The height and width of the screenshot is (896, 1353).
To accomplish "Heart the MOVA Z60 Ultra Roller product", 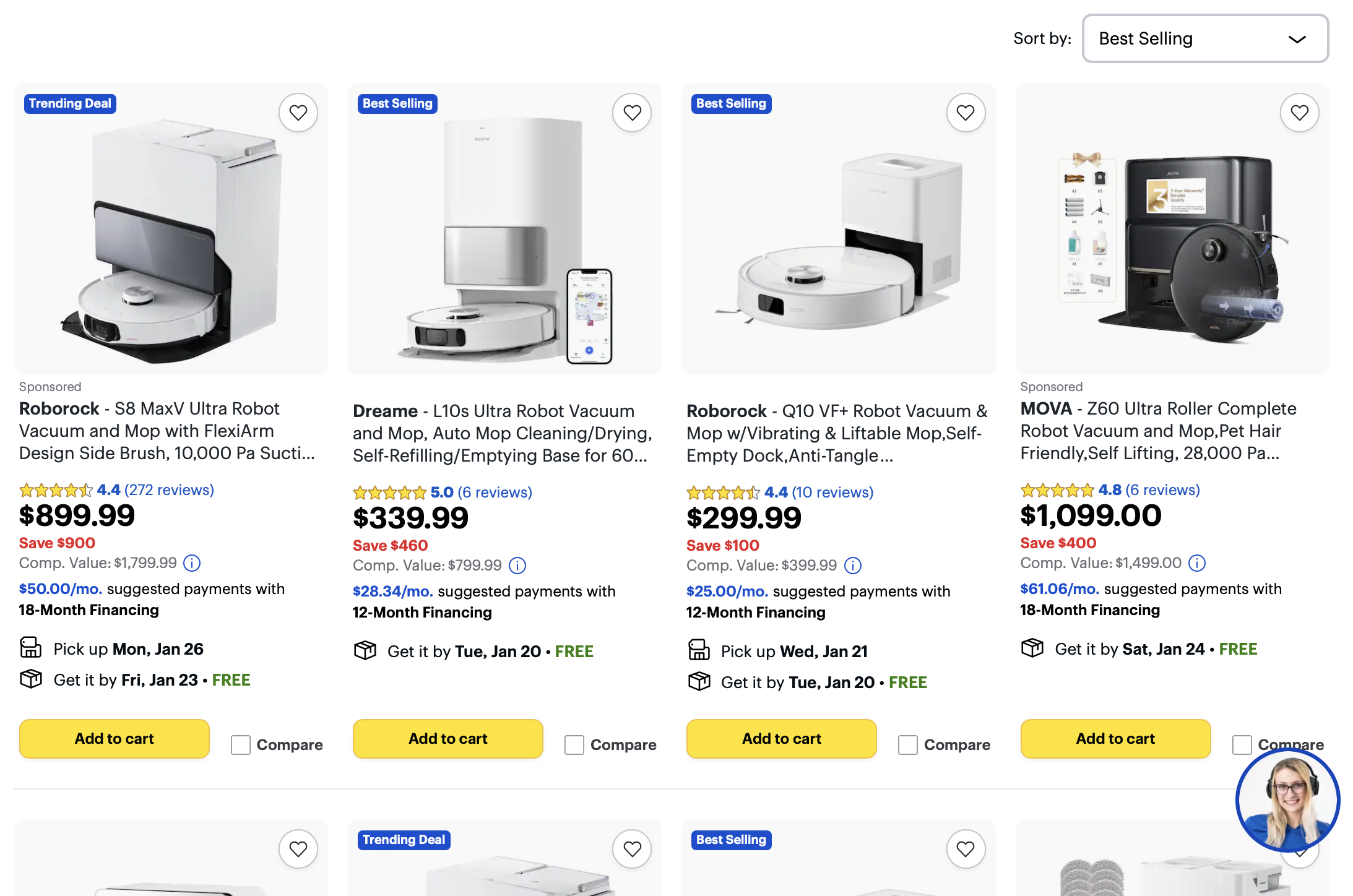I will tap(1299, 113).
